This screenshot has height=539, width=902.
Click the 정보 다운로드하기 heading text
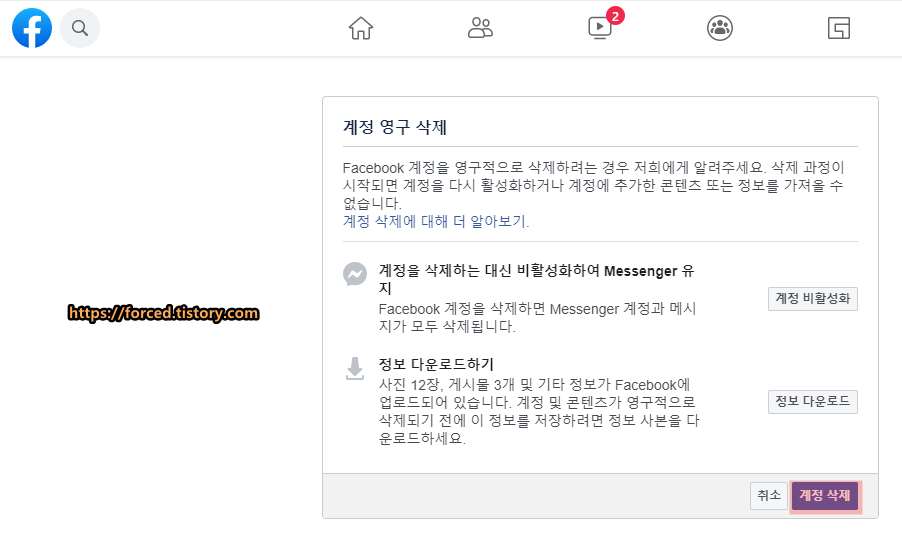pos(436,364)
